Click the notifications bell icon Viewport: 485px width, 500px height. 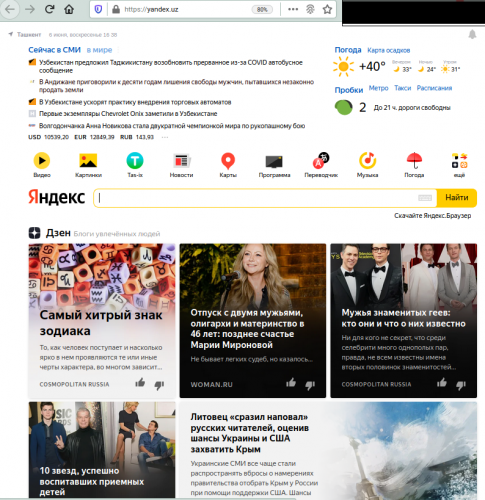pos(472,34)
